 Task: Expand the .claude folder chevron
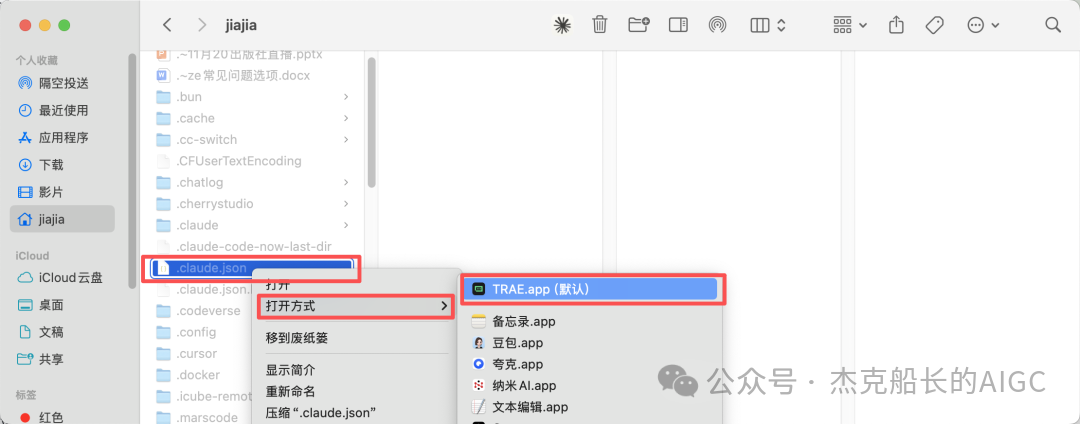click(x=346, y=225)
